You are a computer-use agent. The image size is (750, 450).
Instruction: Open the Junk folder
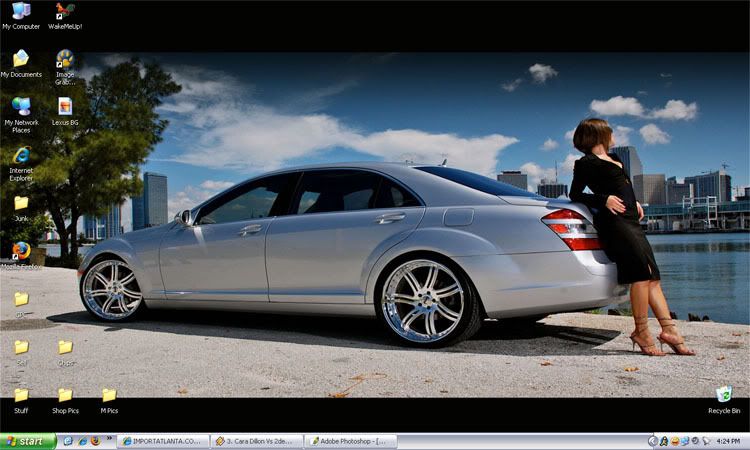tap(21, 203)
